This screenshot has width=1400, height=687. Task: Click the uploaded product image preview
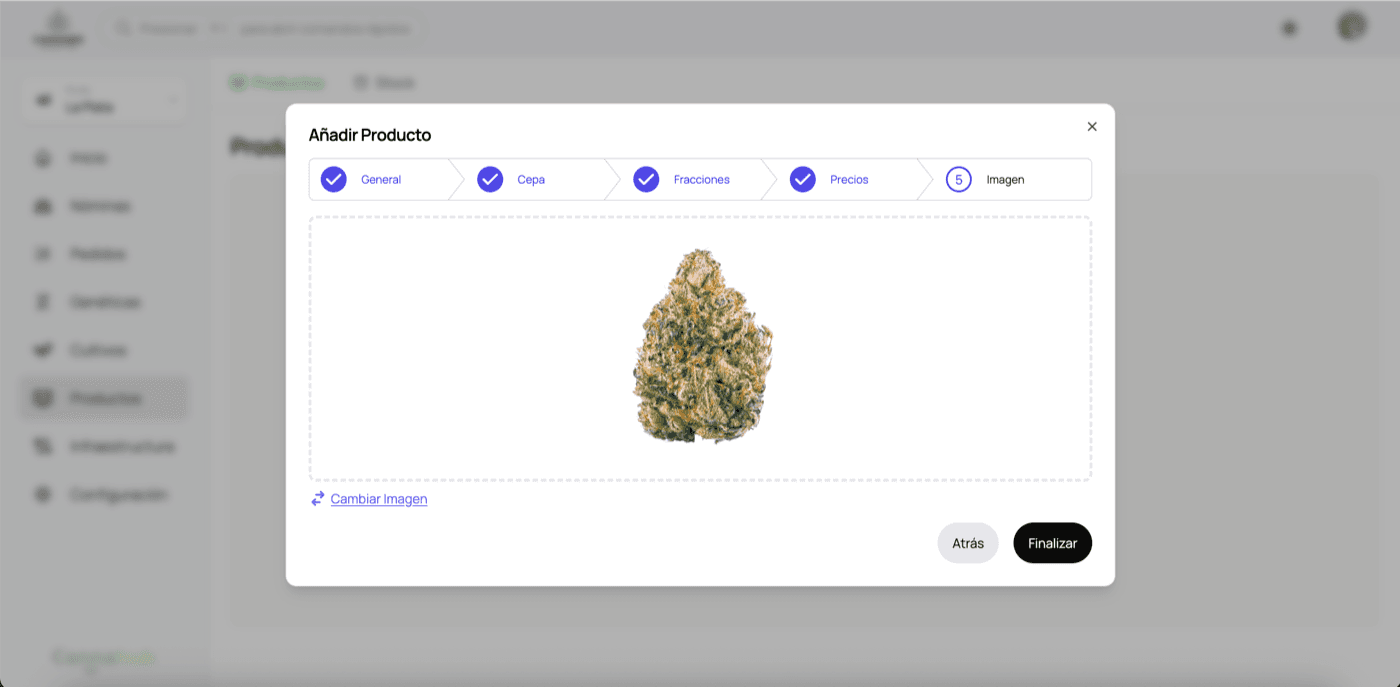702,346
